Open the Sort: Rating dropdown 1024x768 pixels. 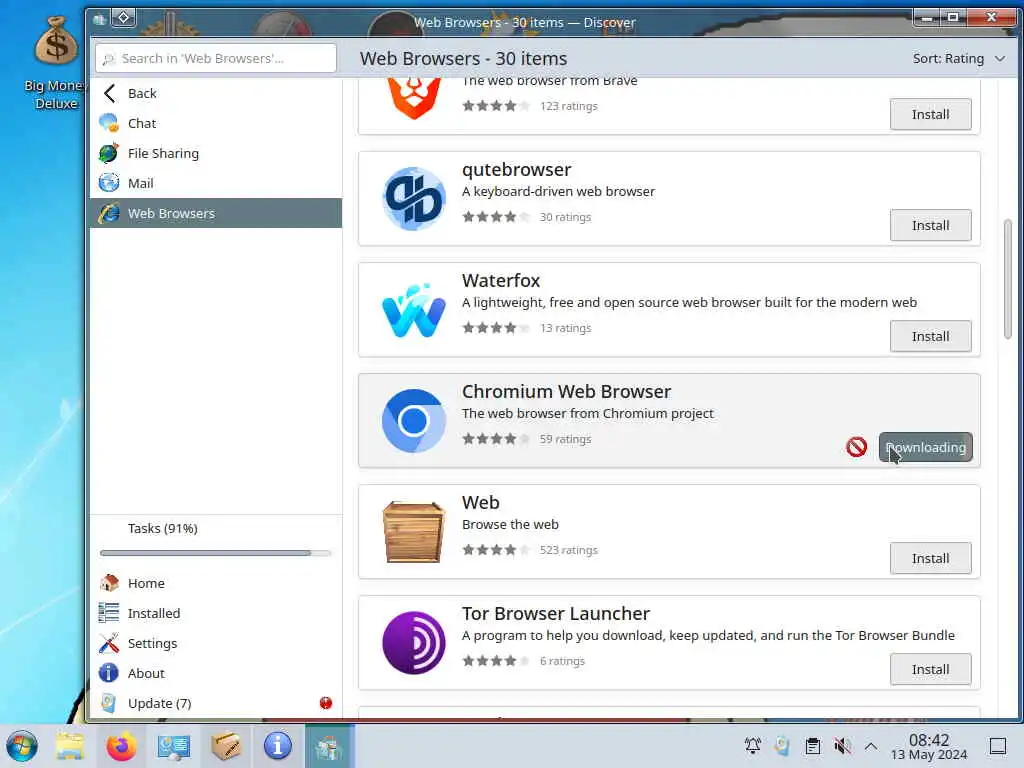(958, 58)
